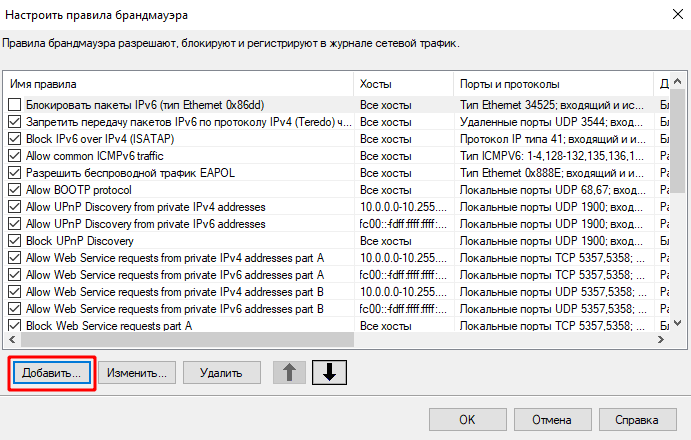691x440 pixels.
Task: Confirm with the OK button
Action: coord(468,419)
